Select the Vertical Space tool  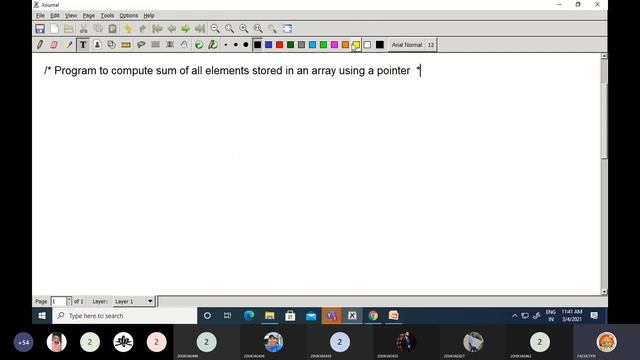coord(170,44)
